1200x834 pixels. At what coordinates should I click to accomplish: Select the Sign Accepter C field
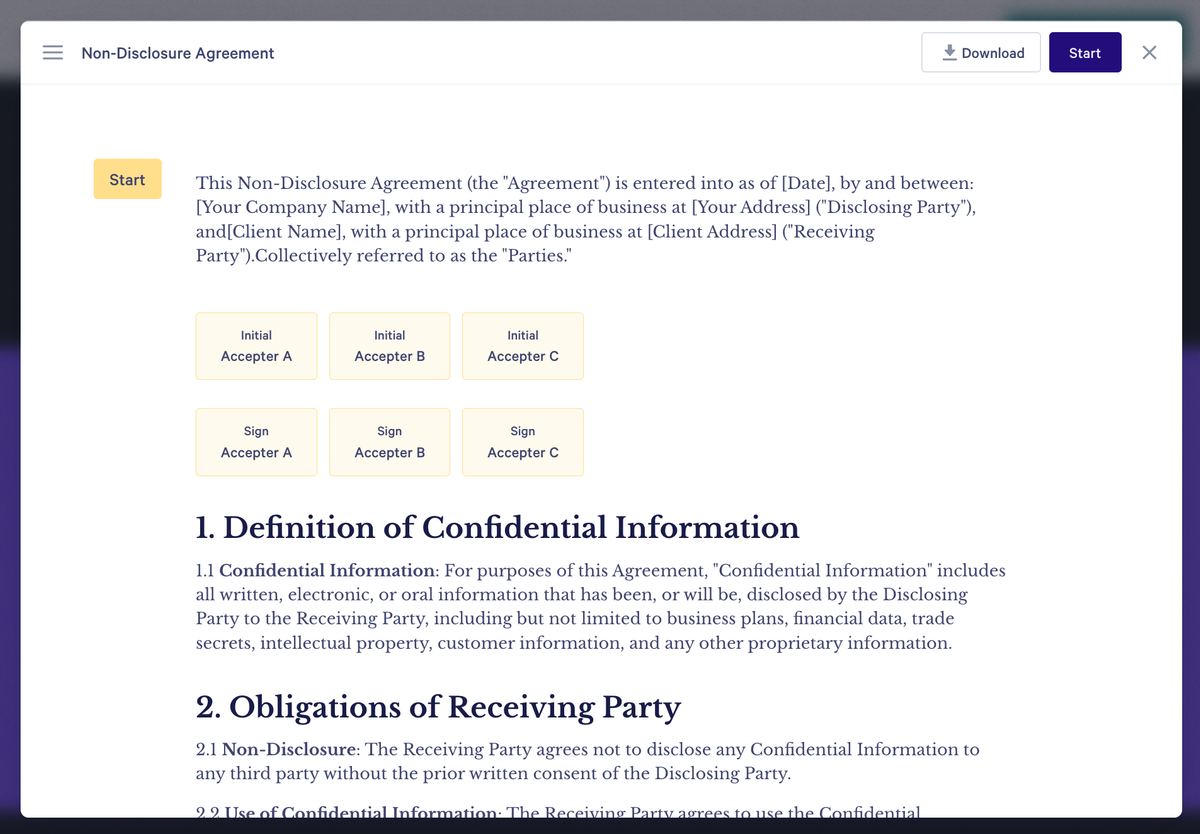click(x=523, y=442)
